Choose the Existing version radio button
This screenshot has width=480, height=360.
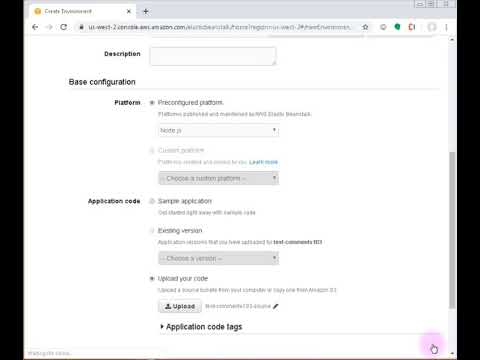pos(152,231)
